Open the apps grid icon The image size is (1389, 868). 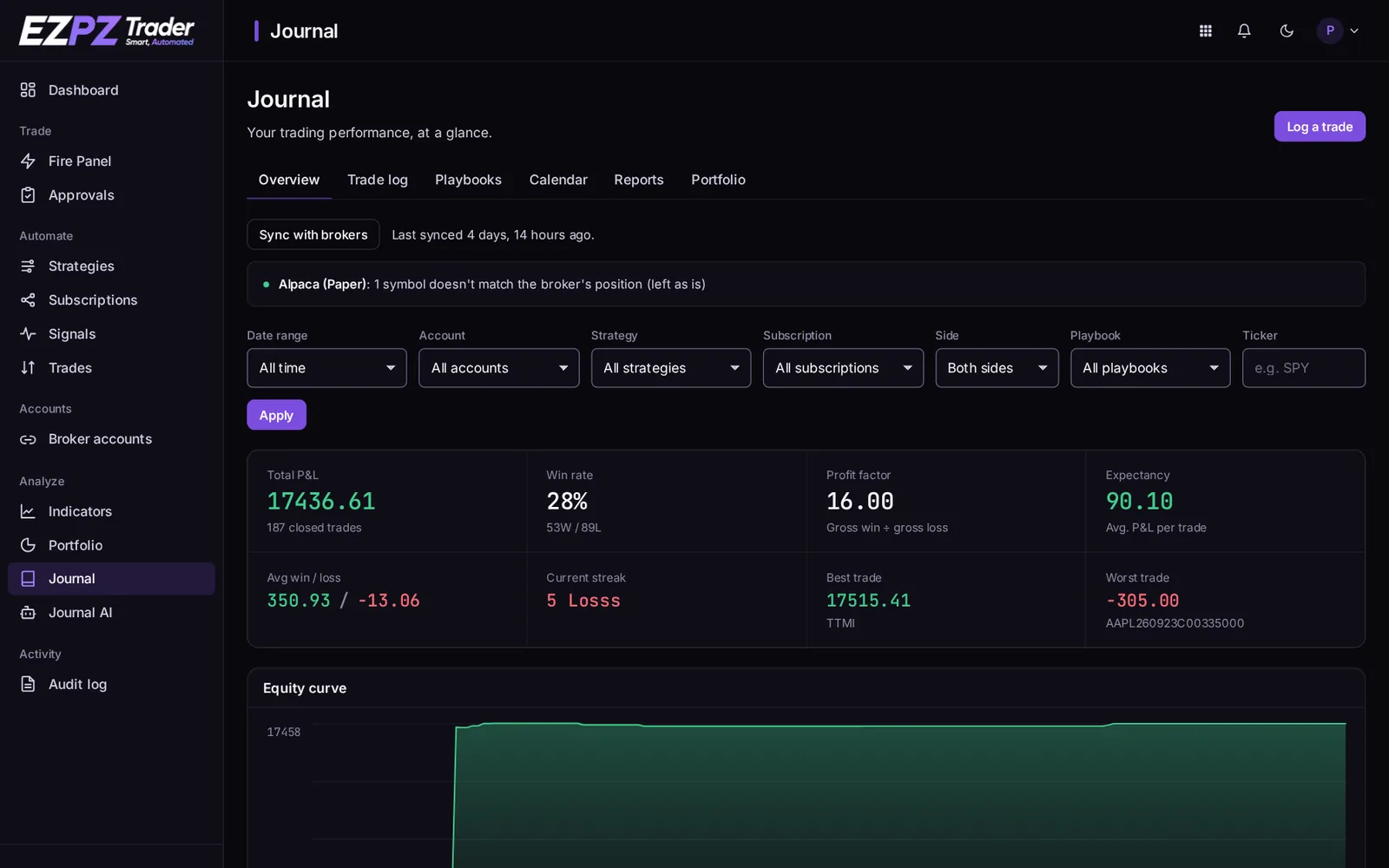(x=1205, y=30)
